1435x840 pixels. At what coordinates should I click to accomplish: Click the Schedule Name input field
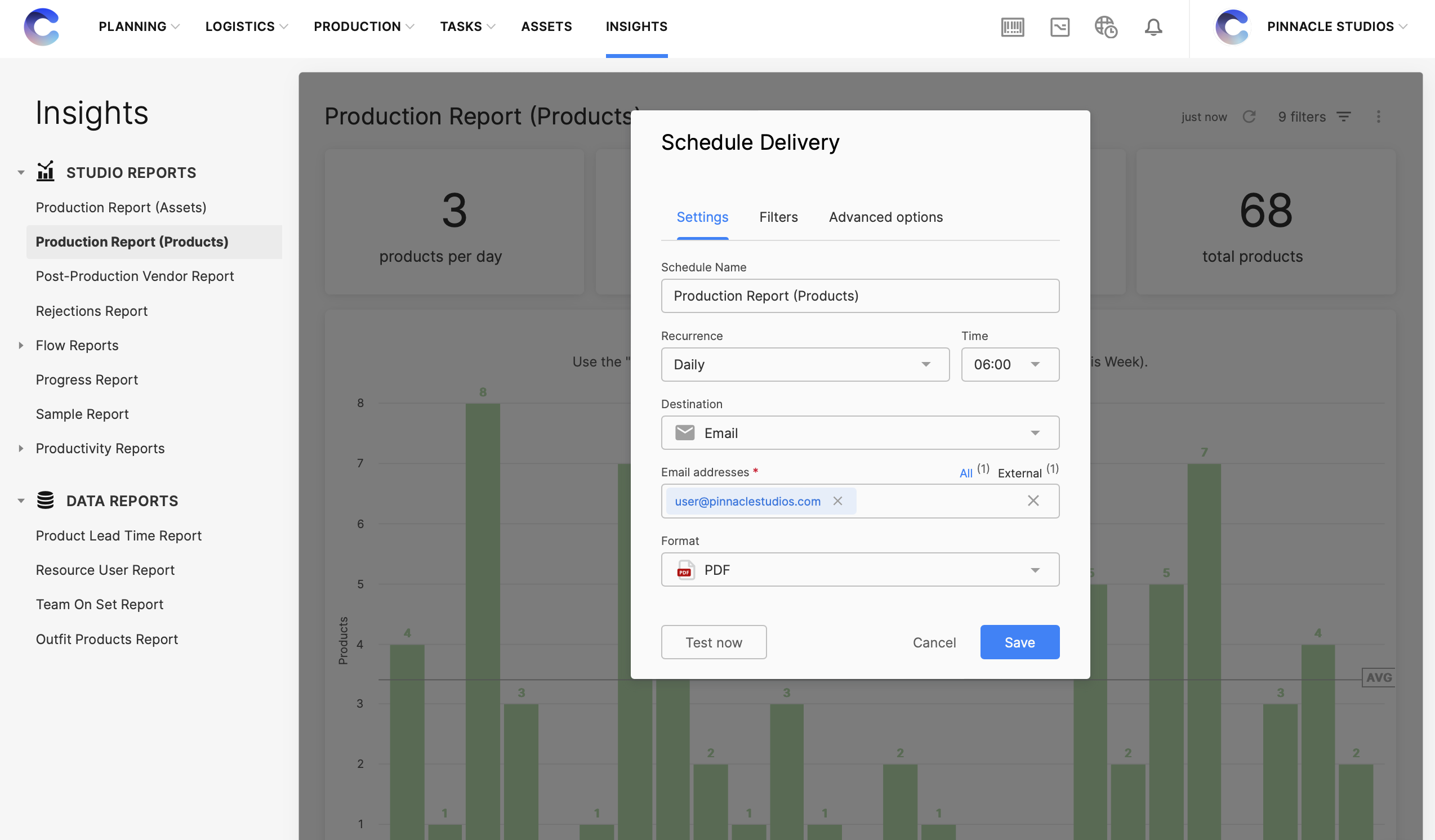click(x=860, y=295)
